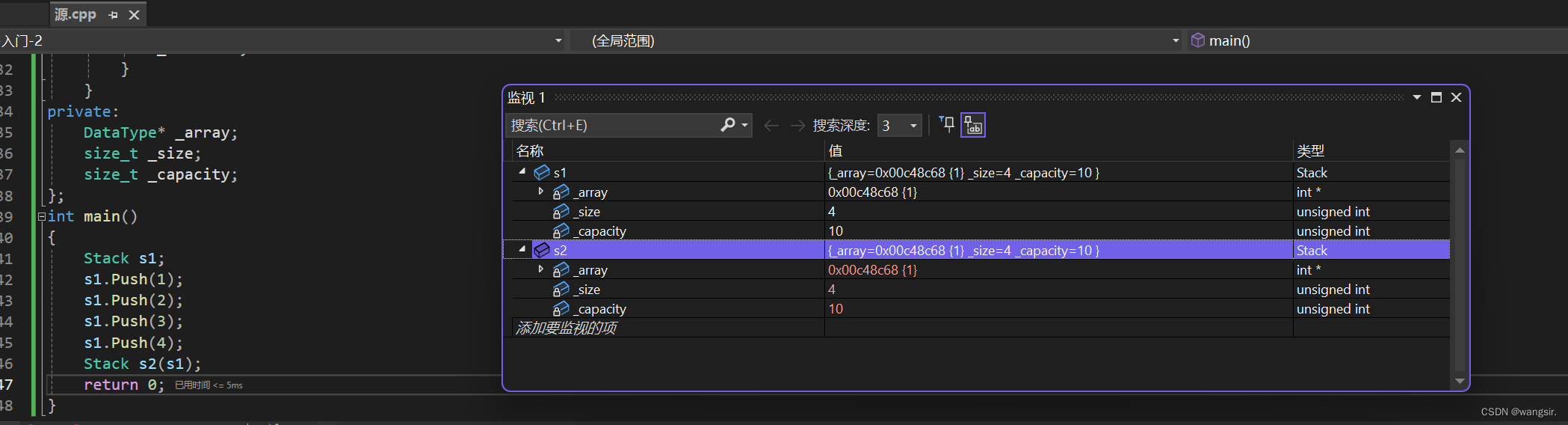Click s1 _array value 0x00c48c68 {1}
Image resolution: width=1568 pixels, height=425 pixels.
[x=872, y=192]
